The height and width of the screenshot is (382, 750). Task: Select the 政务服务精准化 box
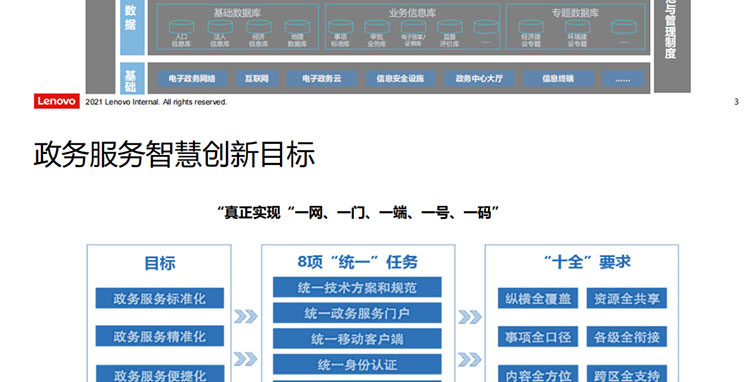point(160,336)
